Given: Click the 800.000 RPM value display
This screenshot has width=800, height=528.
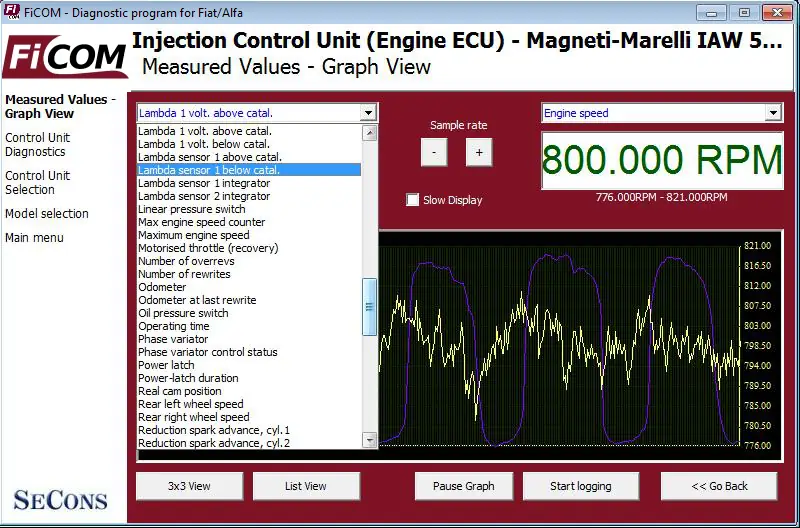Looking at the screenshot, I should pyautogui.click(x=662, y=161).
